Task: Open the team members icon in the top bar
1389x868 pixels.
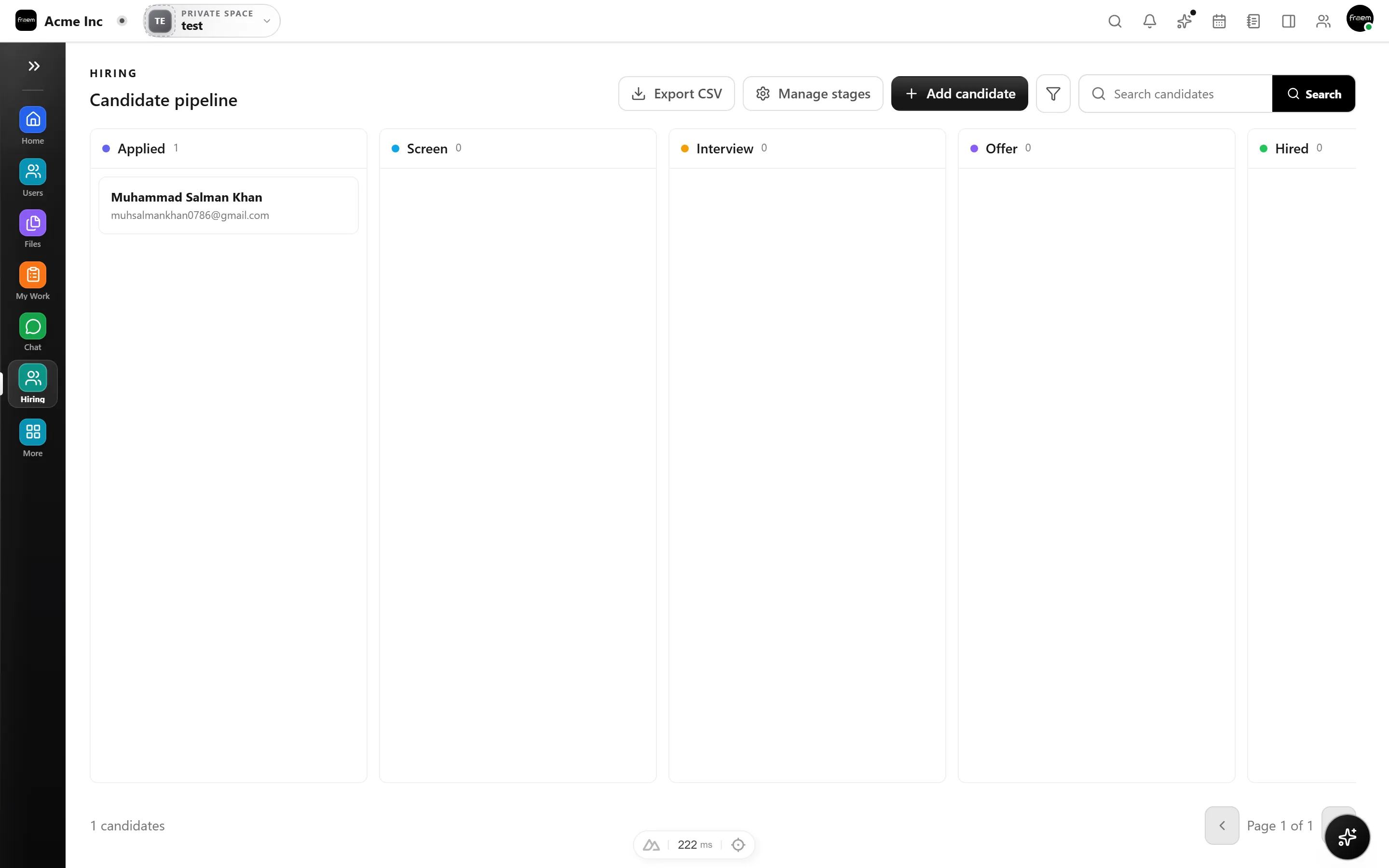Action: click(1323, 21)
